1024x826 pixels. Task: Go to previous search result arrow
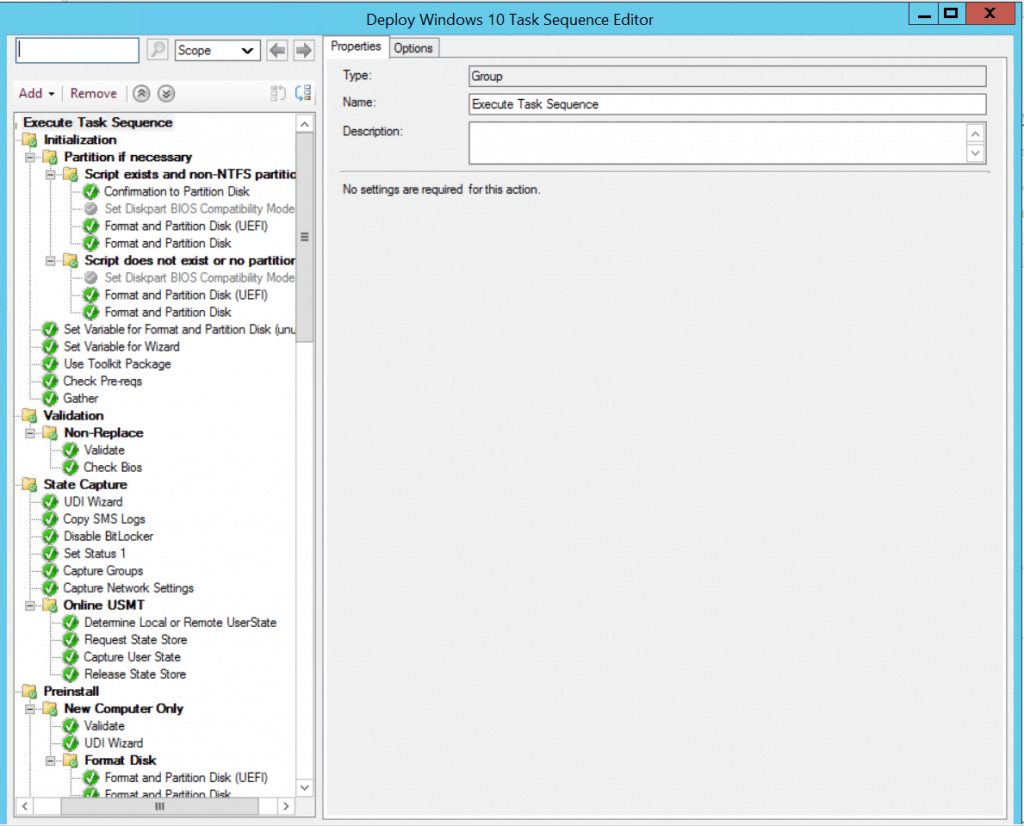pos(278,50)
